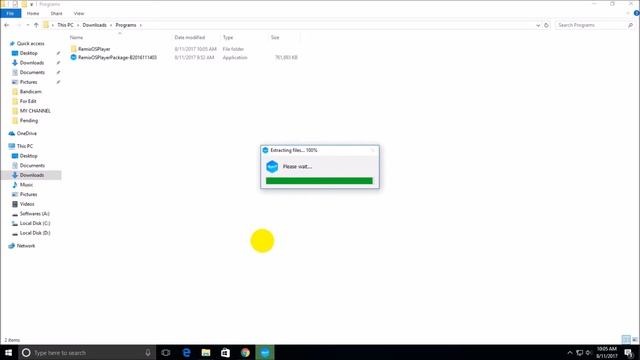Open the Bandicam folder
640x360 pixels.
(31, 92)
